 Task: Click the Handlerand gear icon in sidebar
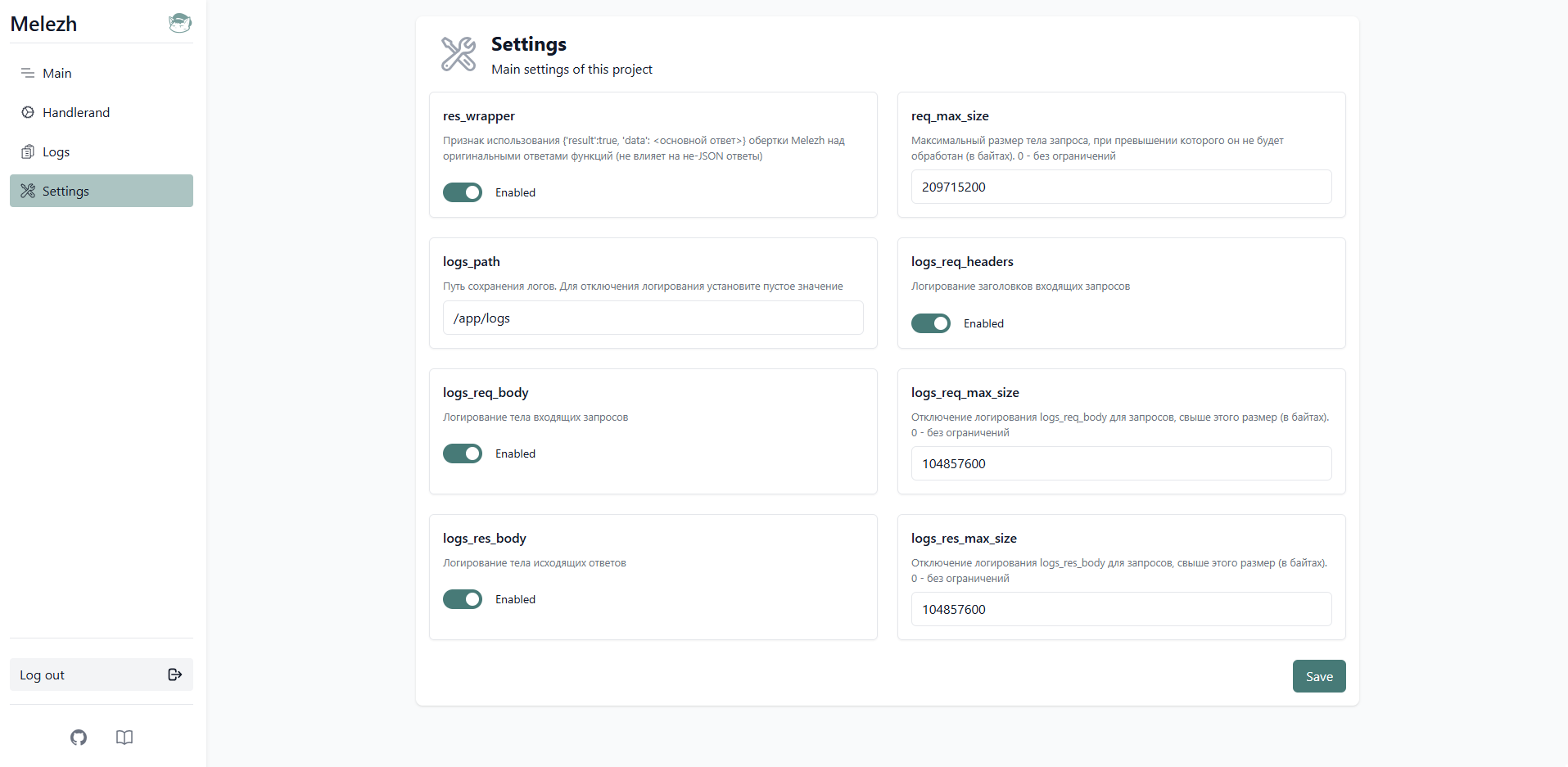click(28, 112)
